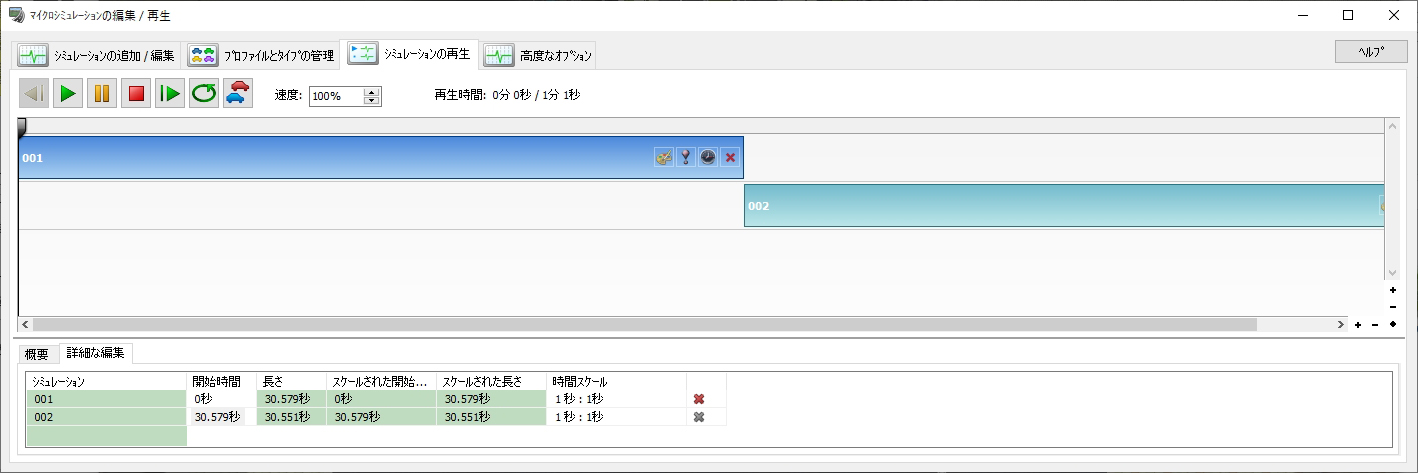This screenshot has width=1418, height=473.
Task: Click the 30.579秒 start time cell of row 002
Action: [x=223, y=417]
